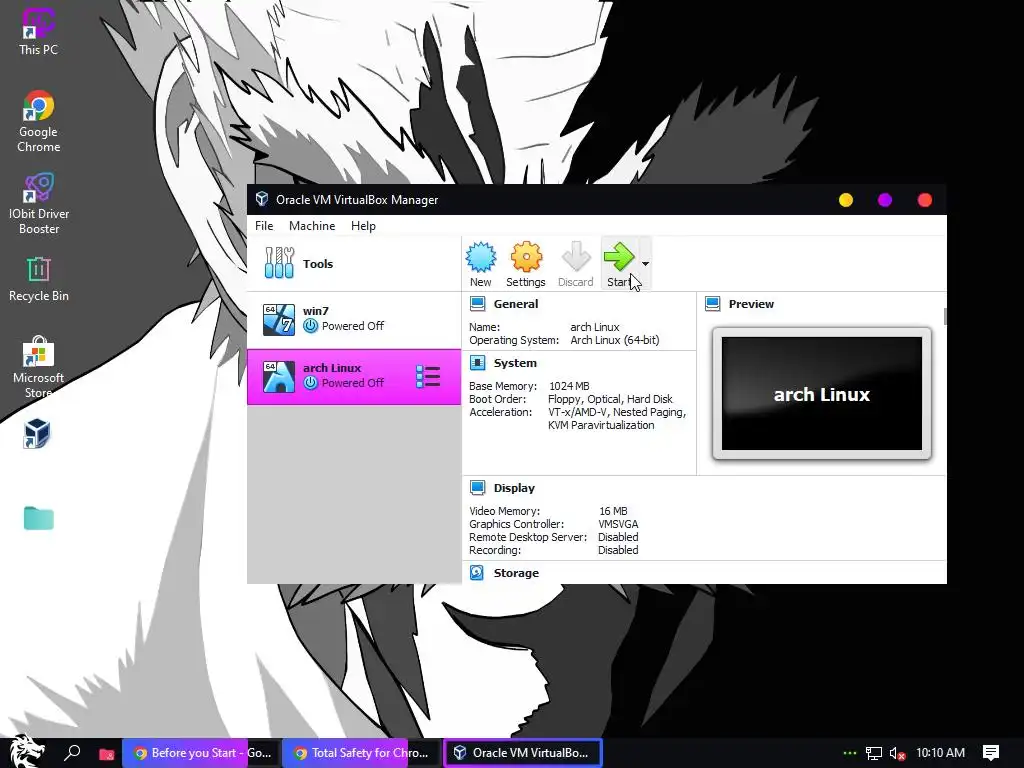Click the 10:10 AM taskbar clock

pos(940,753)
